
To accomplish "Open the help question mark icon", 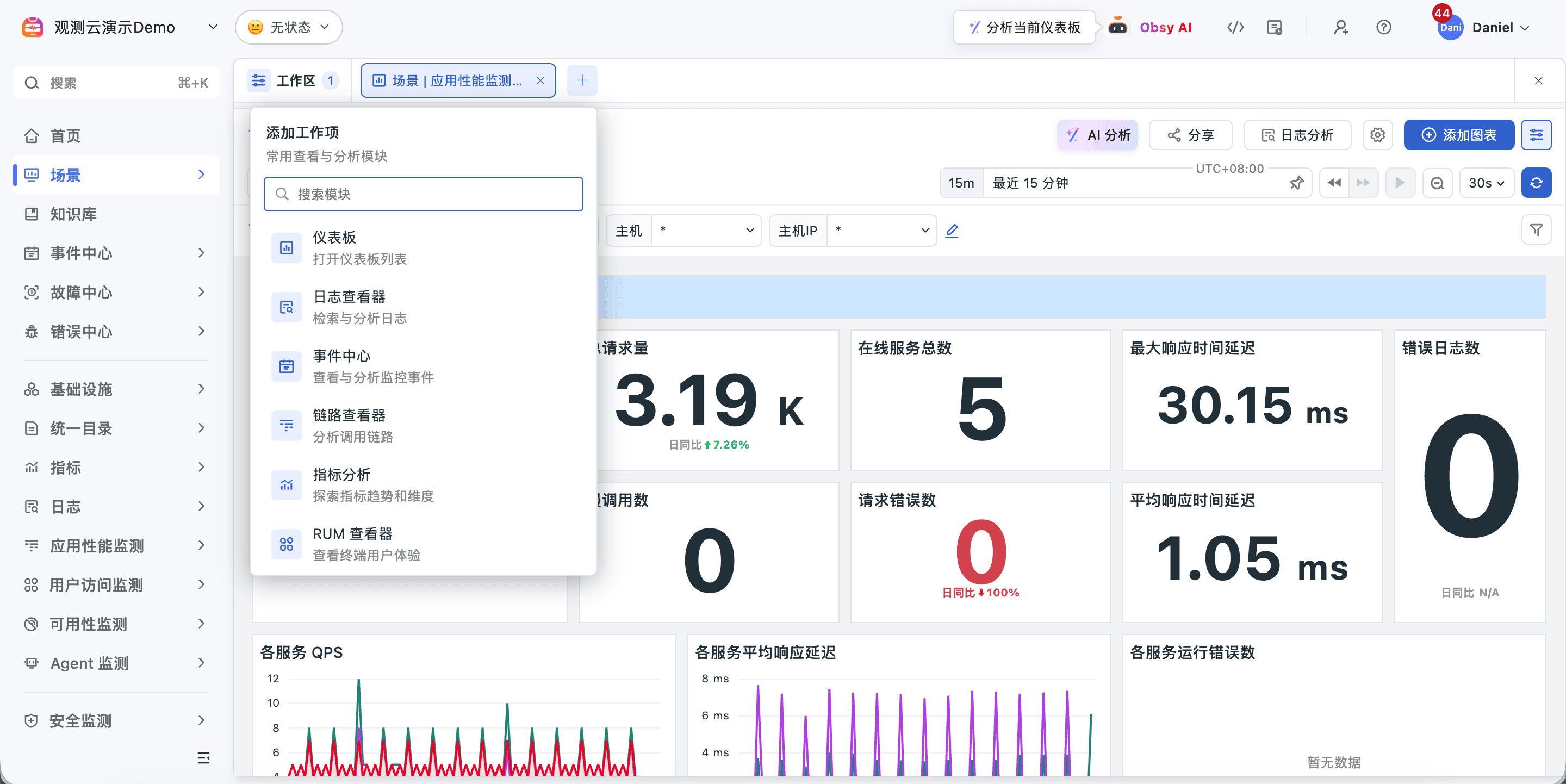I will [1384, 27].
